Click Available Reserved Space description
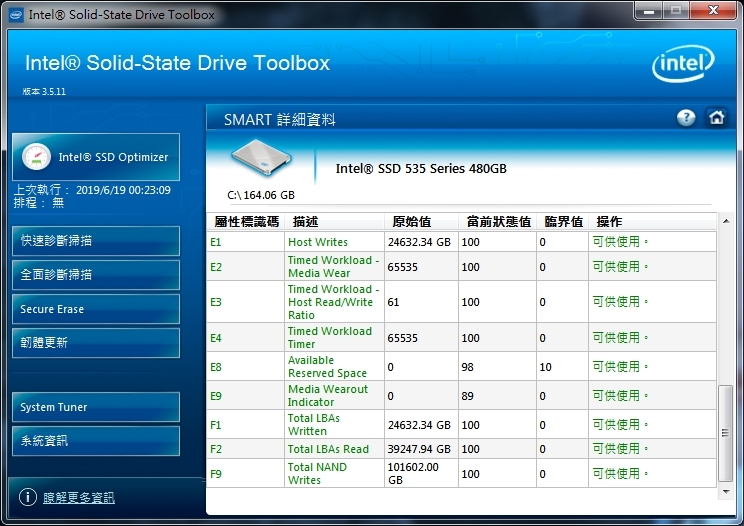 click(327, 367)
